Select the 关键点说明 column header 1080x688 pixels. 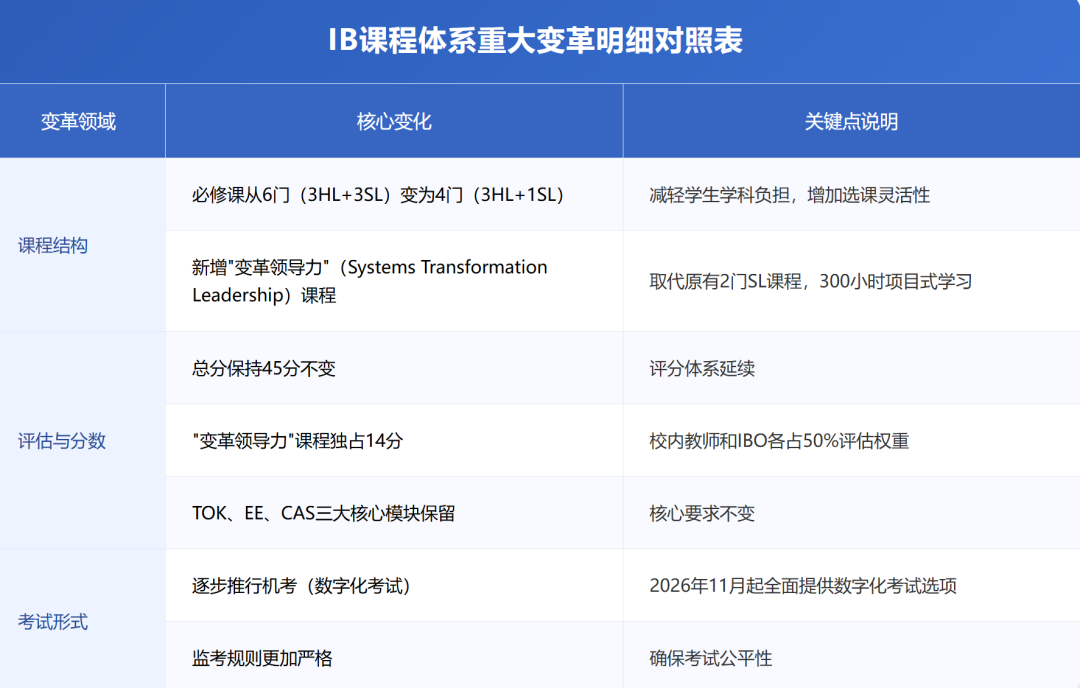point(851,121)
